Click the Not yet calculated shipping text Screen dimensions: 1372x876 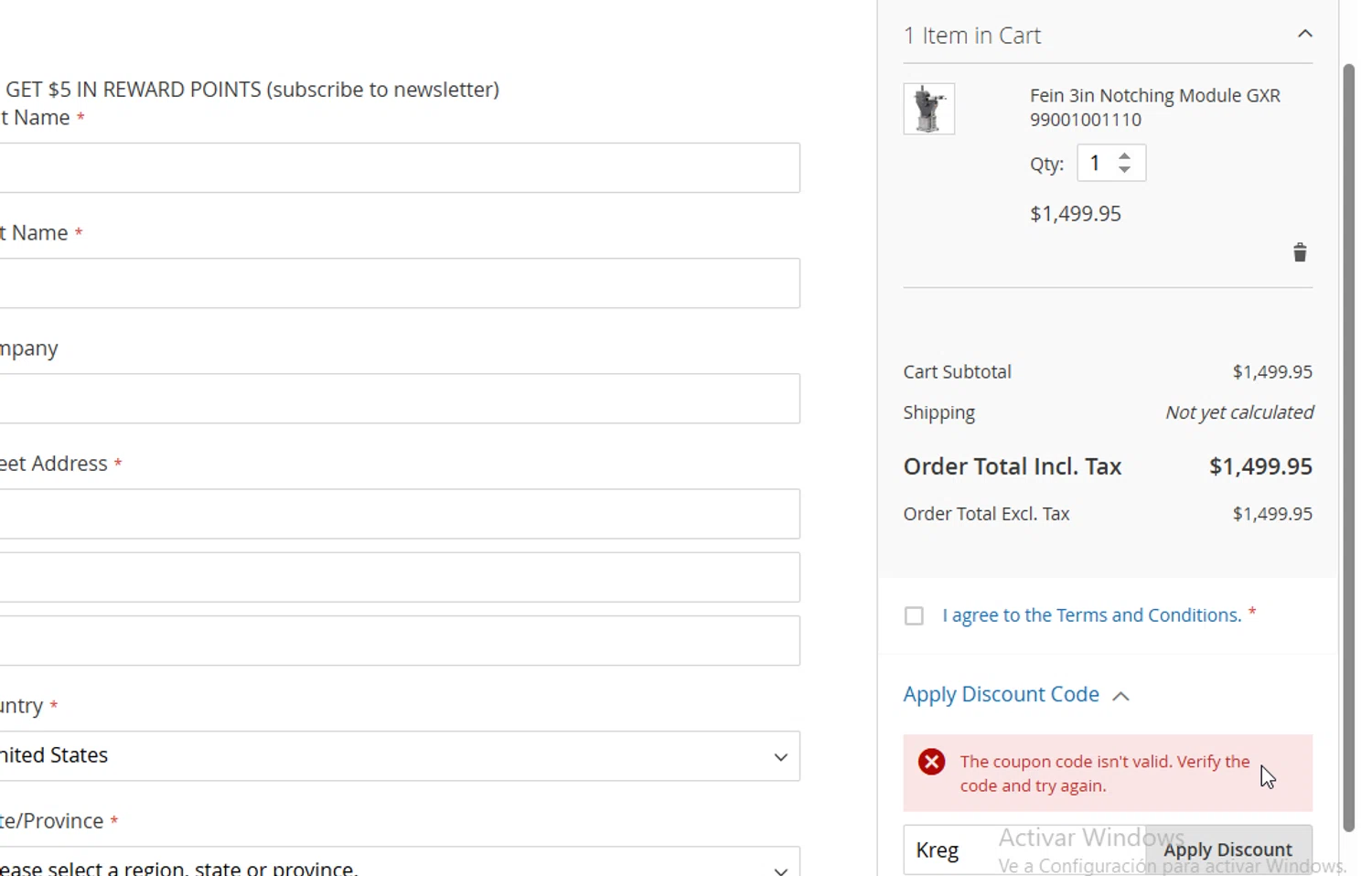[1239, 412]
